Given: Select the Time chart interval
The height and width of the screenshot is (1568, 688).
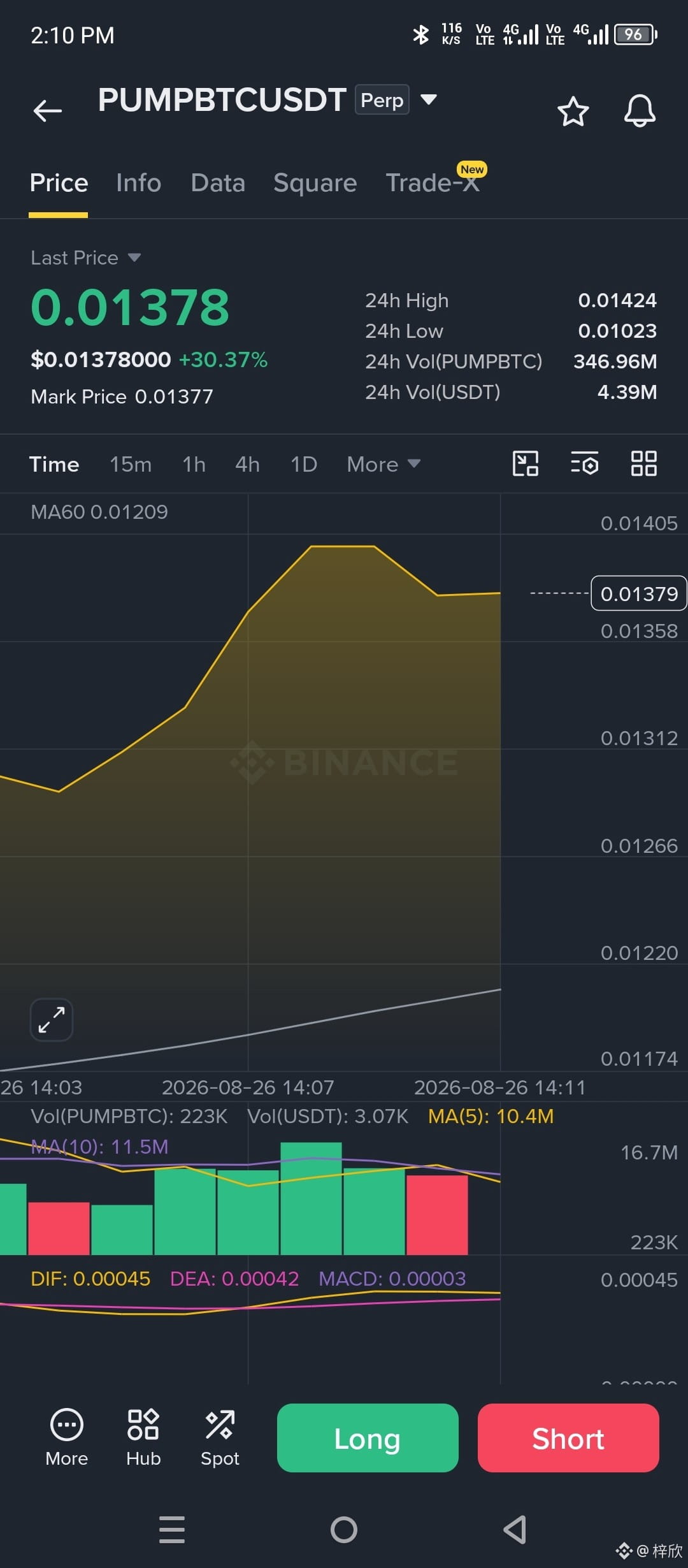Looking at the screenshot, I should (x=54, y=464).
